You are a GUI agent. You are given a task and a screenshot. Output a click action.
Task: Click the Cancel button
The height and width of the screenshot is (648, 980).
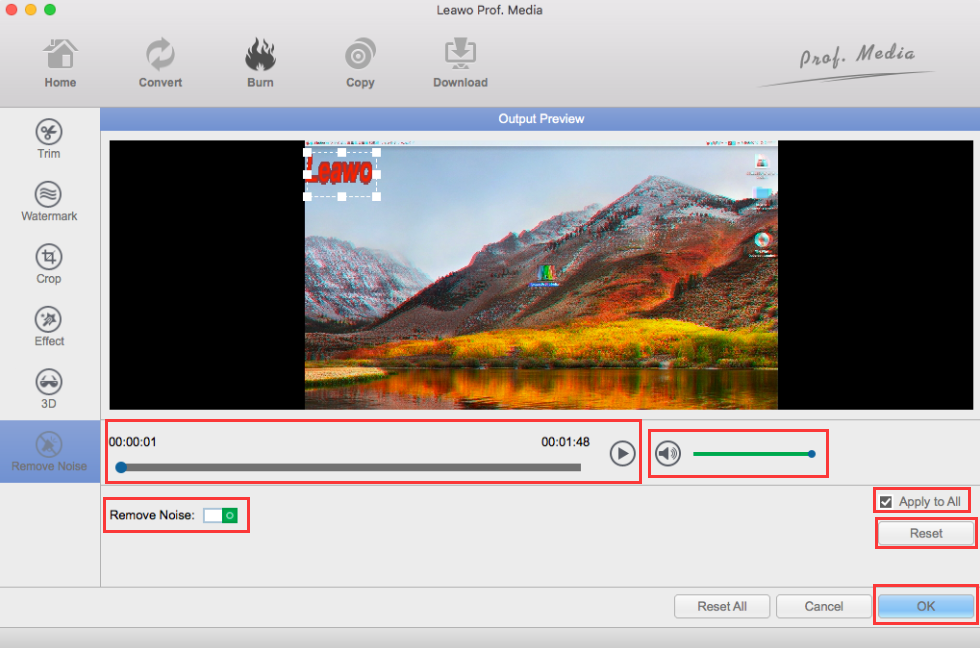tap(823, 606)
